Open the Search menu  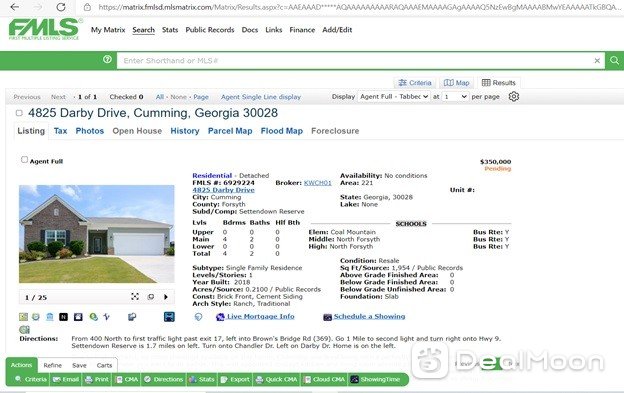click(x=143, y=30)
